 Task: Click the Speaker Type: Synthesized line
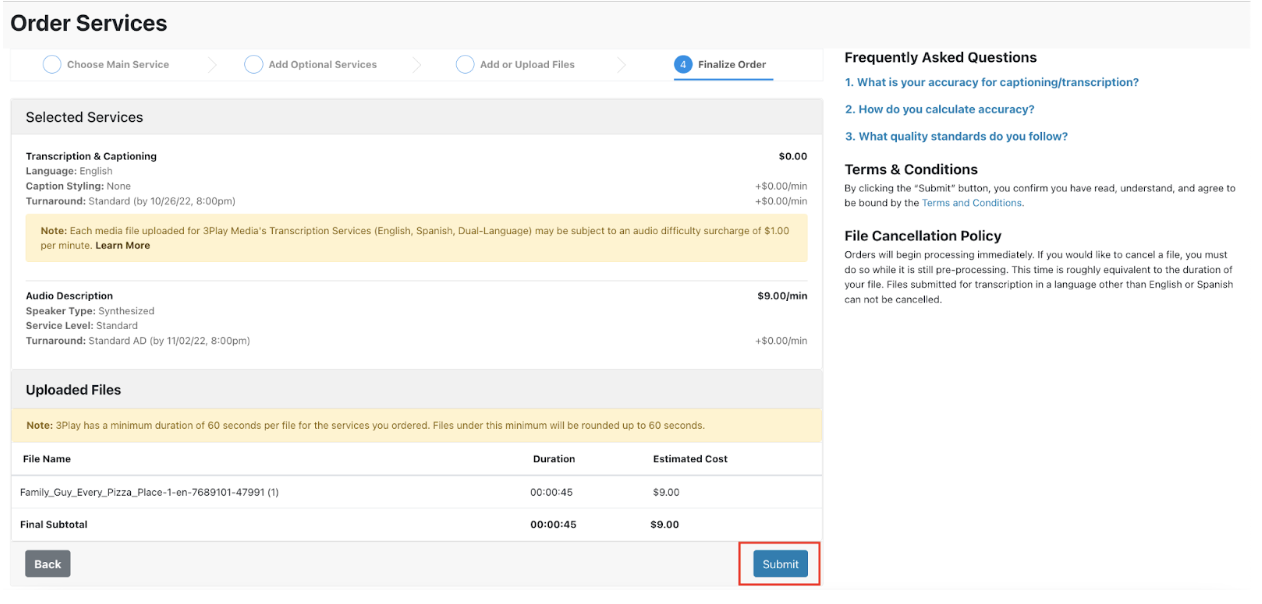[x=90, y=311]
